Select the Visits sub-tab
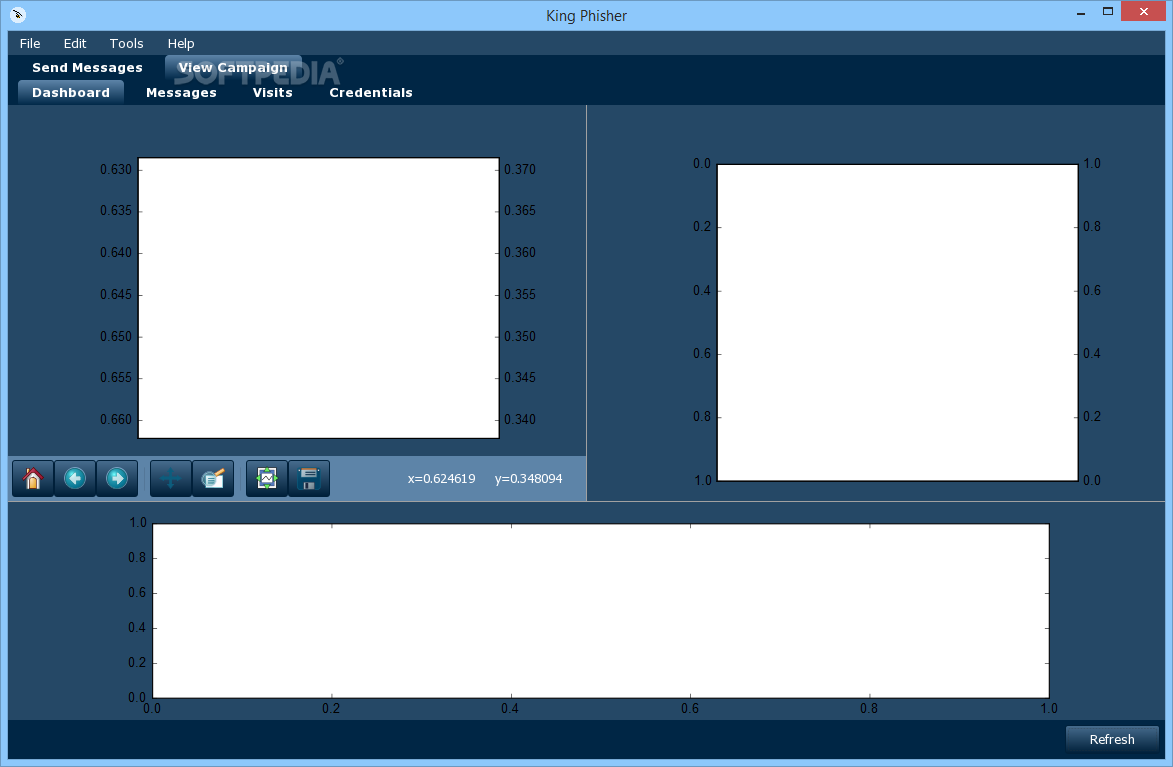The image size is (1173, 767). click(x=272, y=93)
